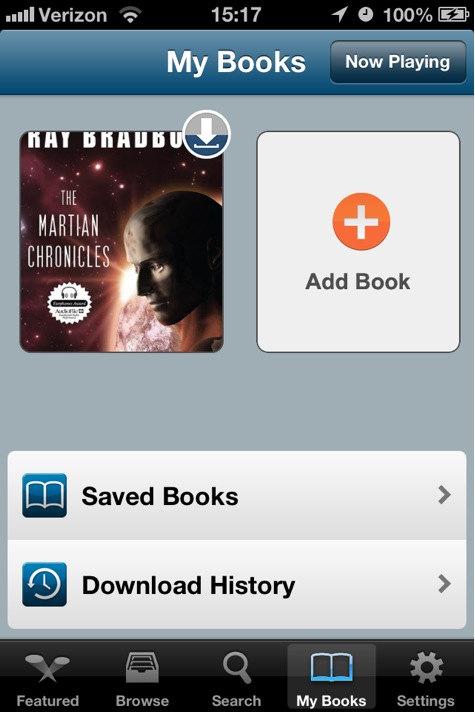Tap the Add Book label
Screen dimensions: 475x712
(x=358, y=282)
